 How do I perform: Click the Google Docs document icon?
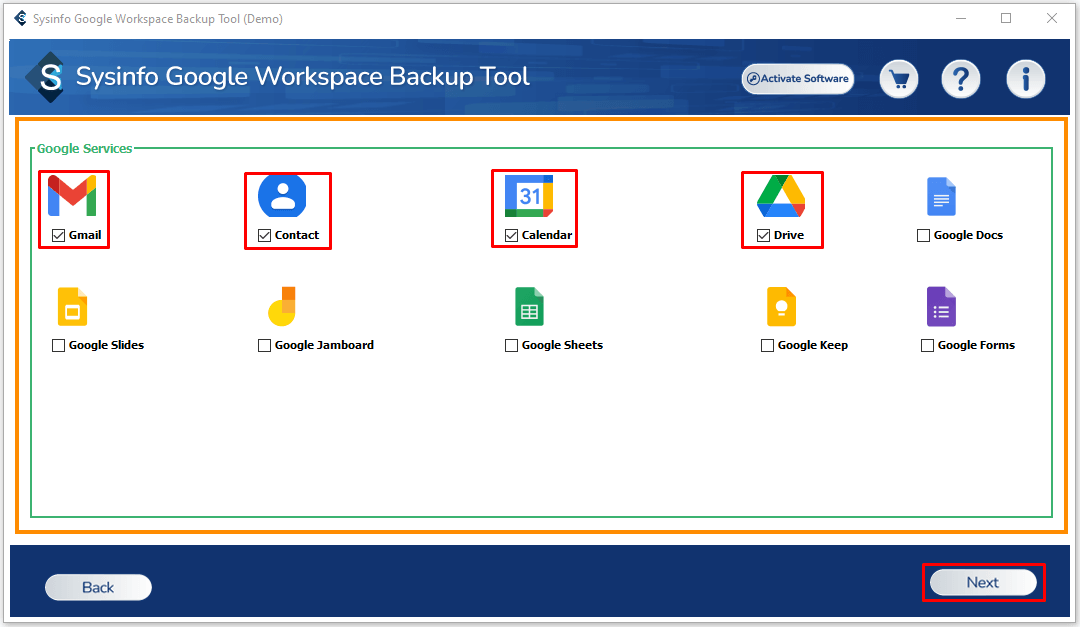942,197
